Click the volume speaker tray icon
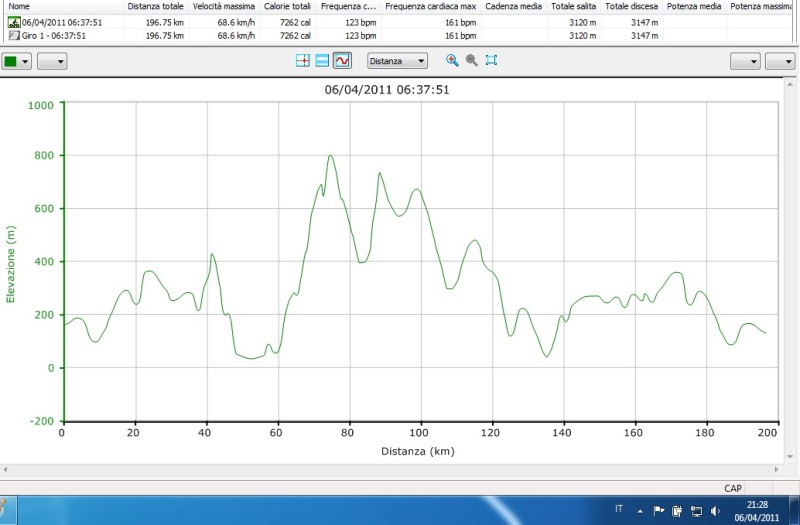Viewport: 800px width, 525px height. 714,510
